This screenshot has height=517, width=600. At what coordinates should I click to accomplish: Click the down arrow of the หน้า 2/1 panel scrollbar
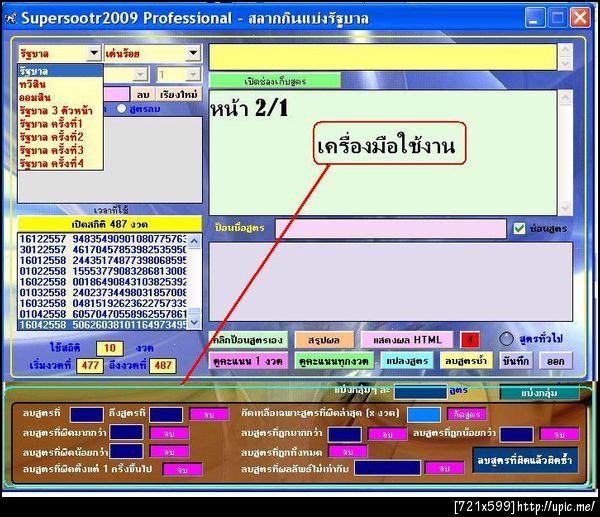coord(566,208)
